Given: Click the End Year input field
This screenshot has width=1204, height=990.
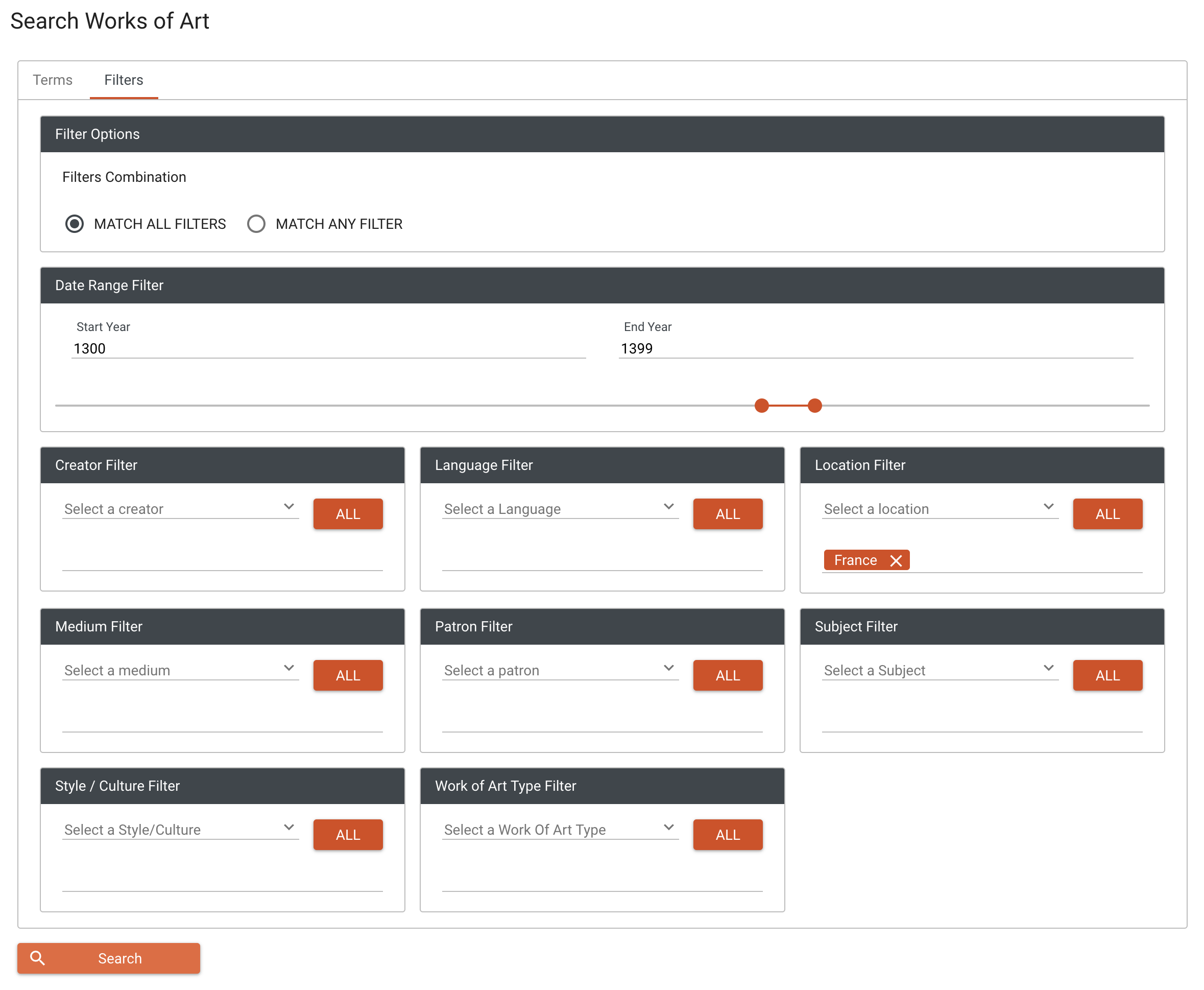Looking at the screenshot, I should click(876, 348).
